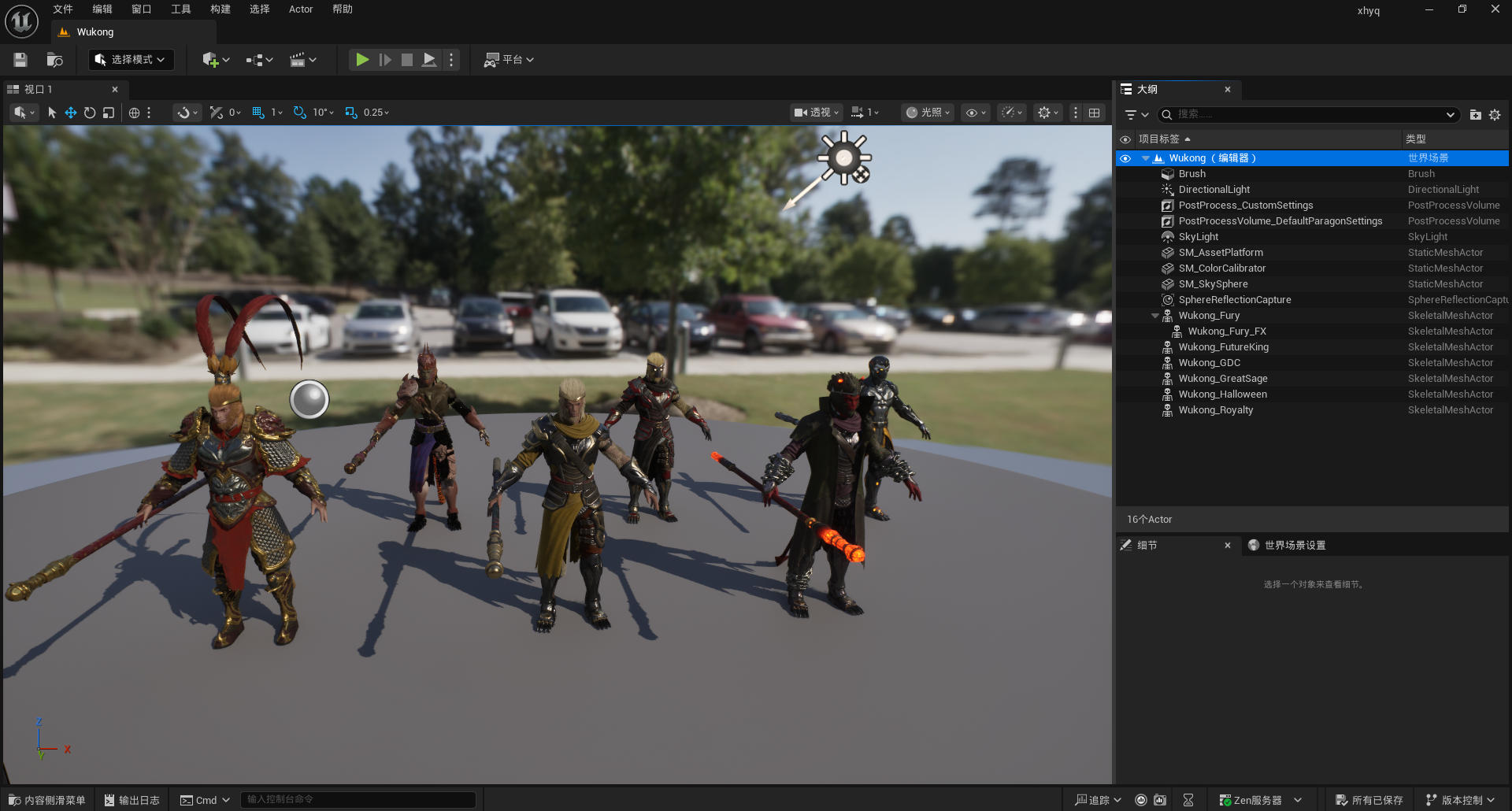Open the 版本控制 revision control menu
The width and height of the screenshot is (1512, 811).
[1460, 800]
